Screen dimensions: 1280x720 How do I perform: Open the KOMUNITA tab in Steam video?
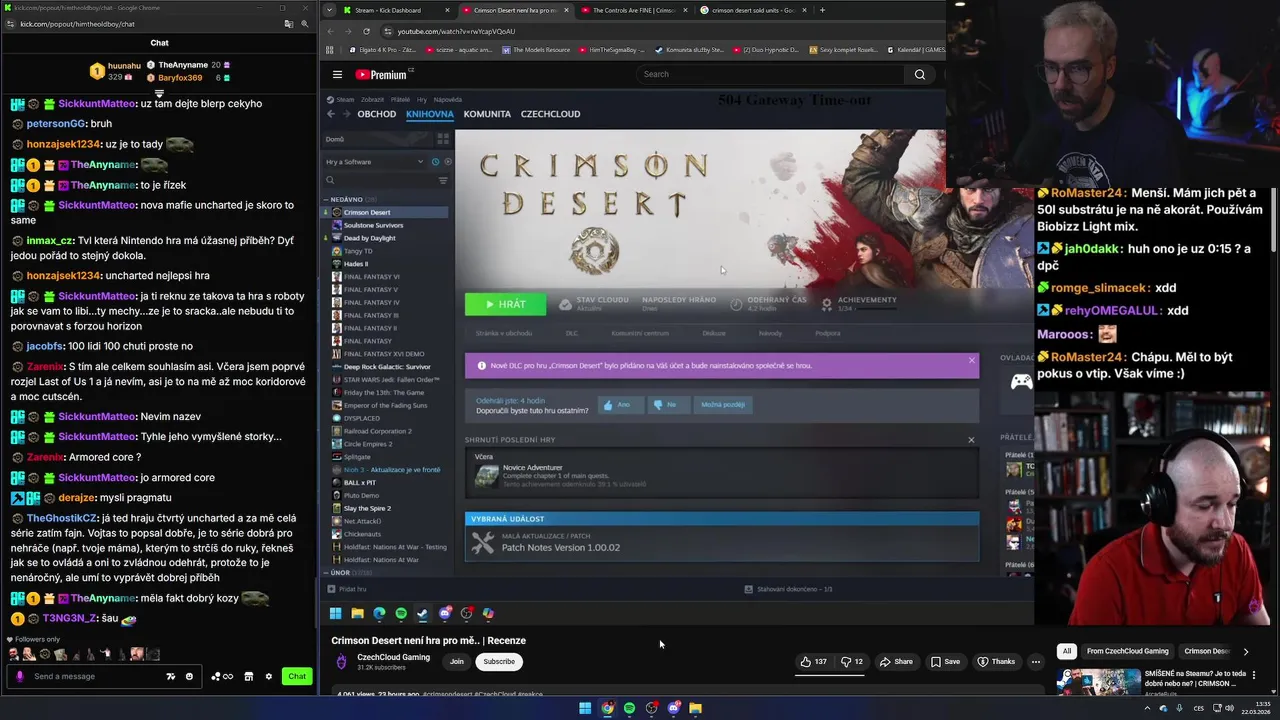487,114
